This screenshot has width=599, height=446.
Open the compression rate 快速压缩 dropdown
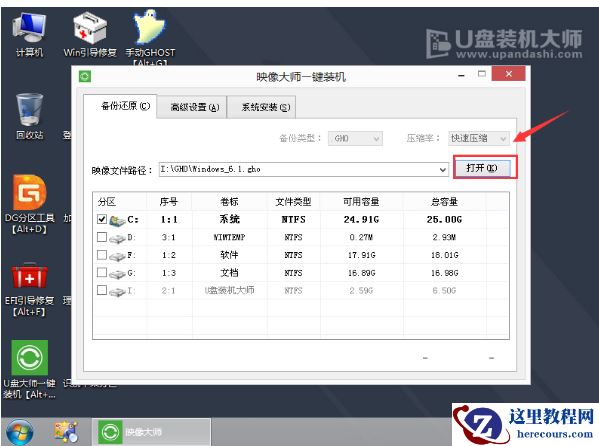pyautogui.click(x=479, y=138)
